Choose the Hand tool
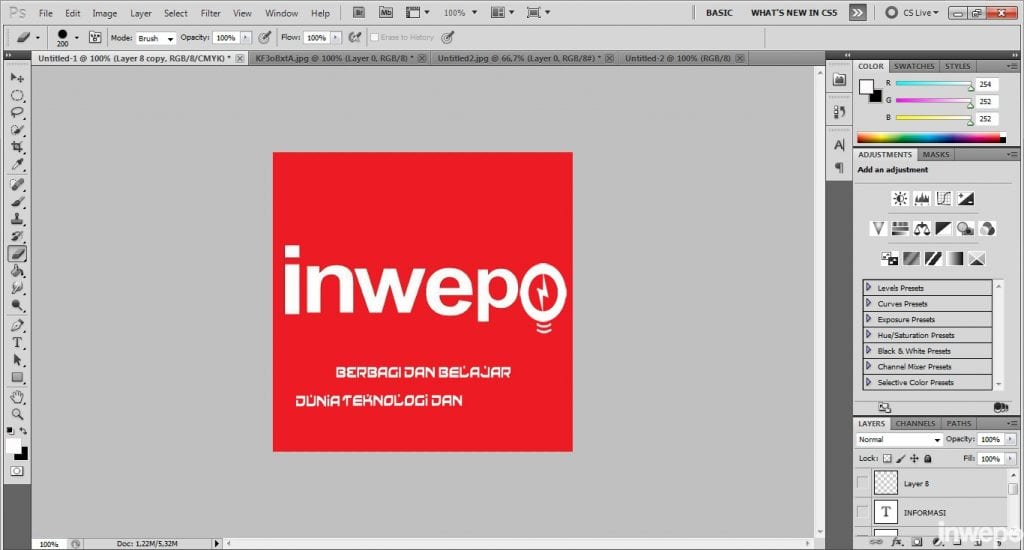This screenshot has width=1024, height=550. point(17,397)
